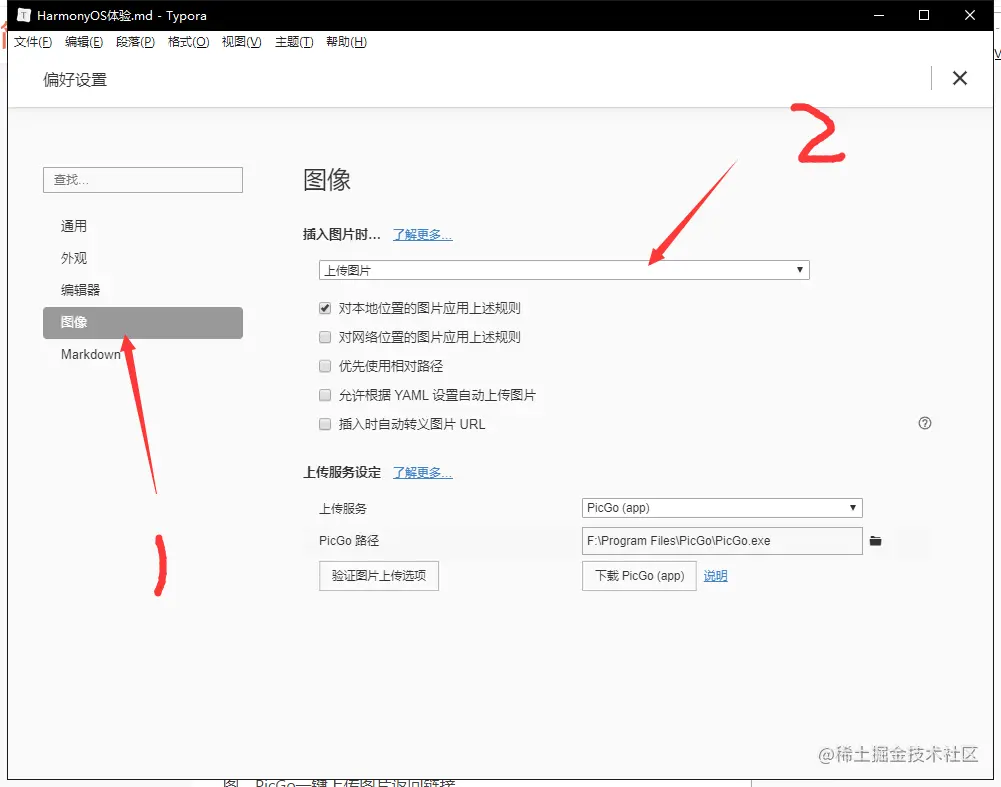
Task: Select the 图像 settings category
Action: pyautogui.click(x=143, y=322)
